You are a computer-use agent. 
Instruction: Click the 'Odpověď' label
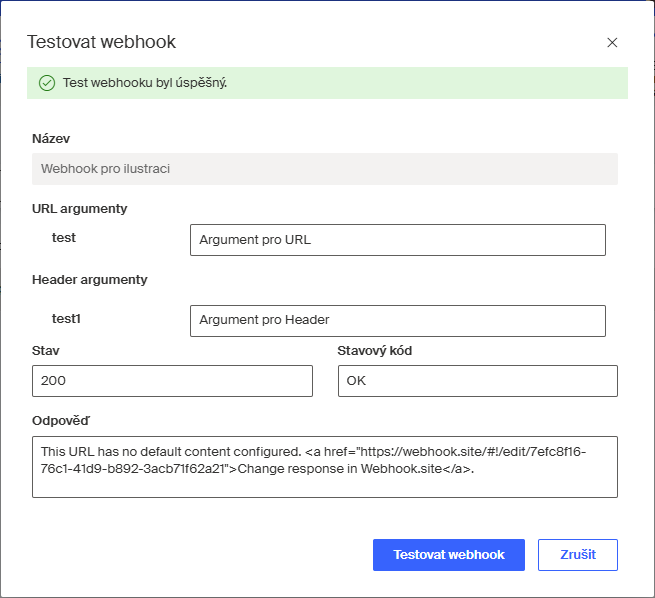point(61,421)
